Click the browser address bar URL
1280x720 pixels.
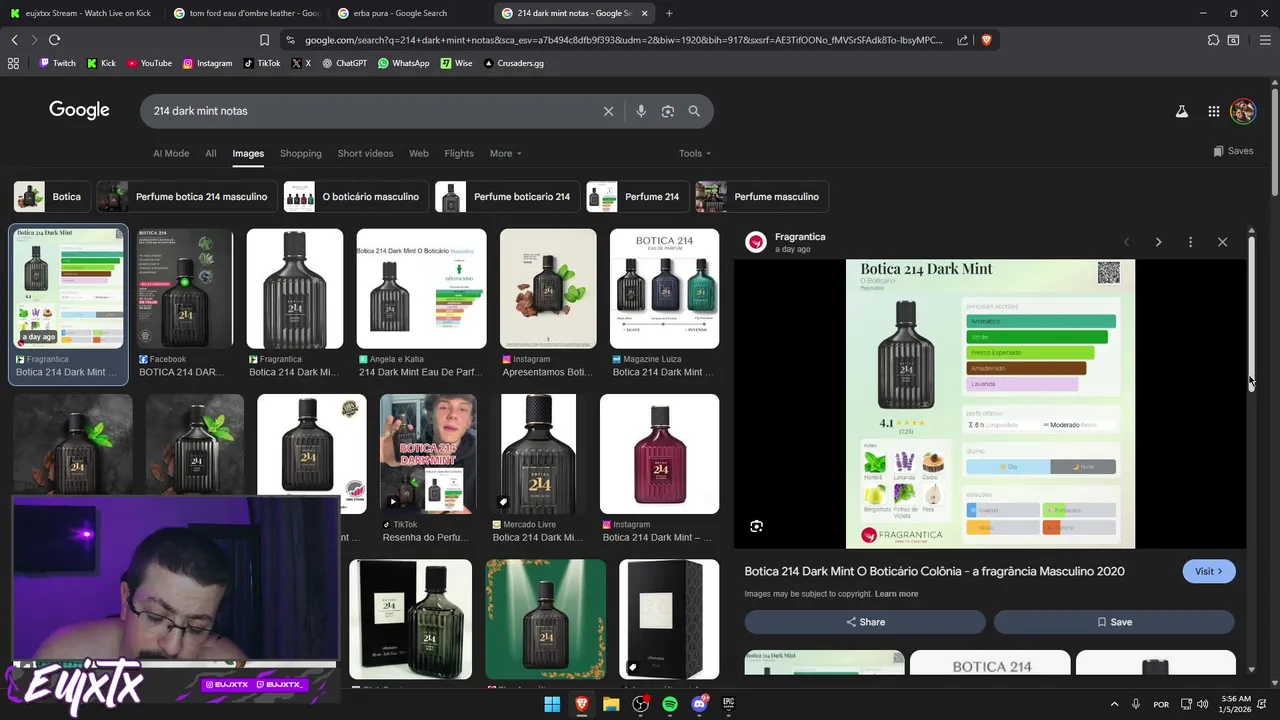click(623, 40)
